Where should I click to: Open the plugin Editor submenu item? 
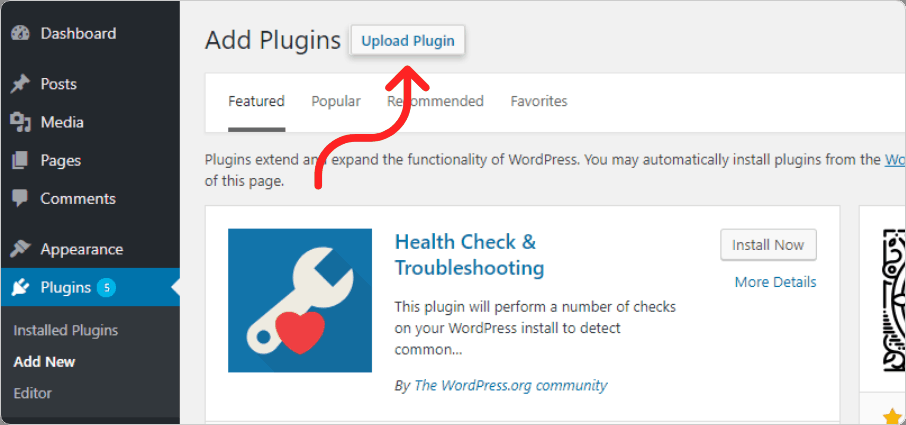(33, 394)
